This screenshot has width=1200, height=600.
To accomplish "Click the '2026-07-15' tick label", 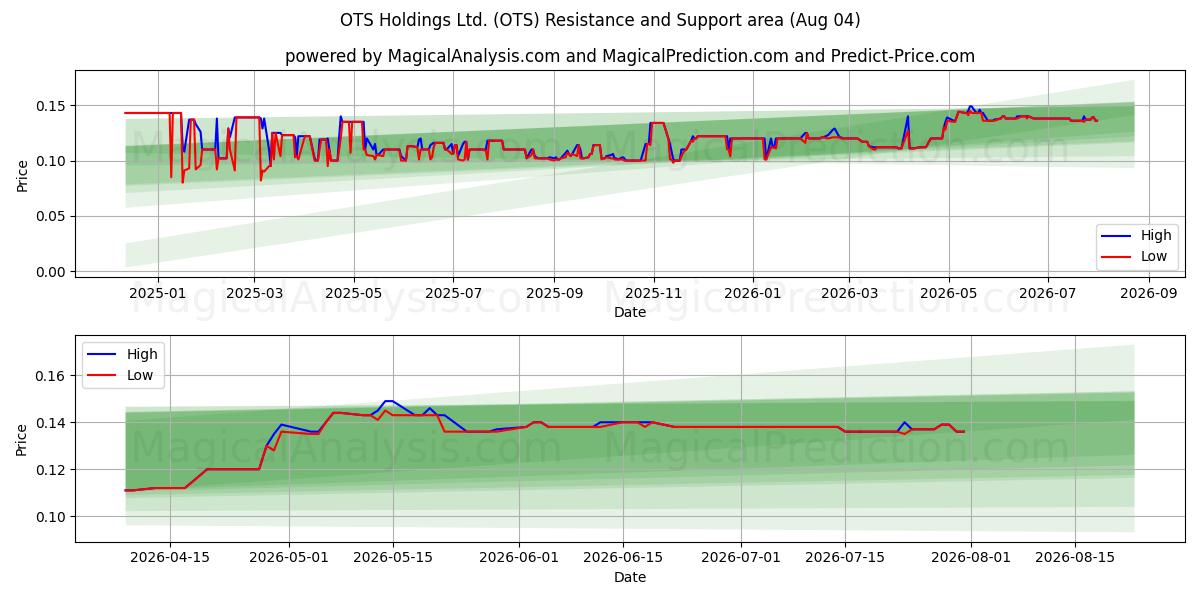I will tap(847, 558).
